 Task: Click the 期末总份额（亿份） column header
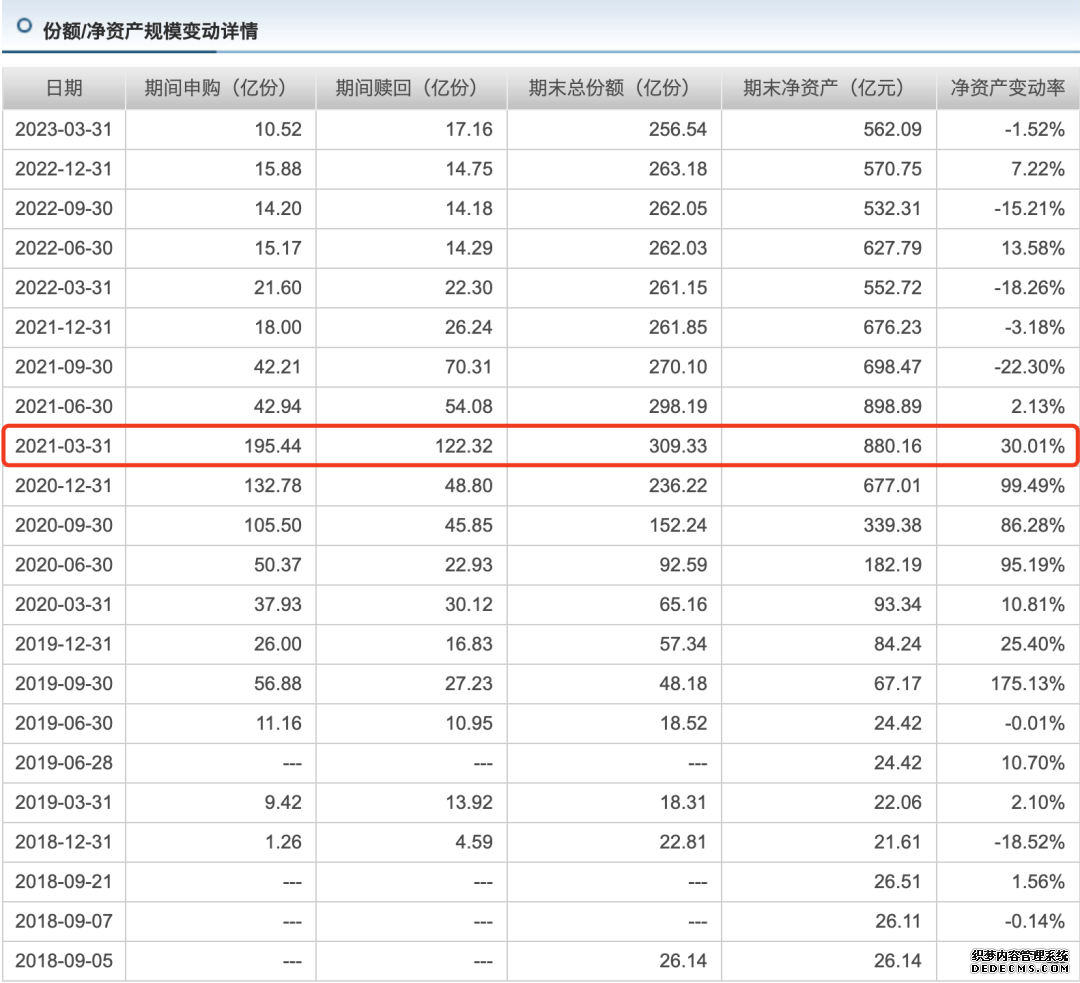tap(614, 88)
